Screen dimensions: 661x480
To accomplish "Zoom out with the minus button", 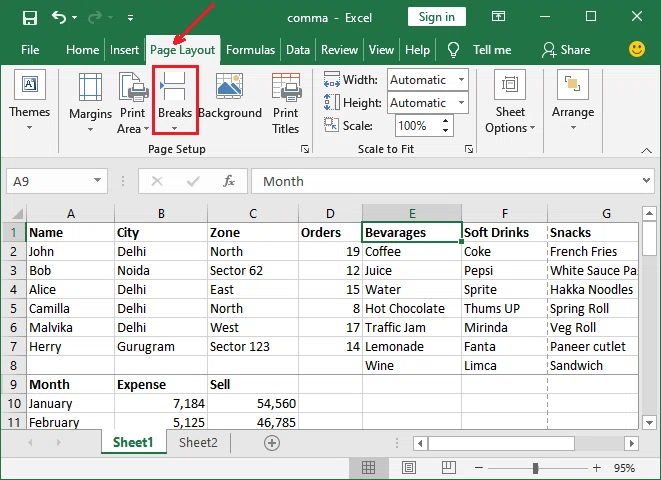I will [x=478, y=468].
